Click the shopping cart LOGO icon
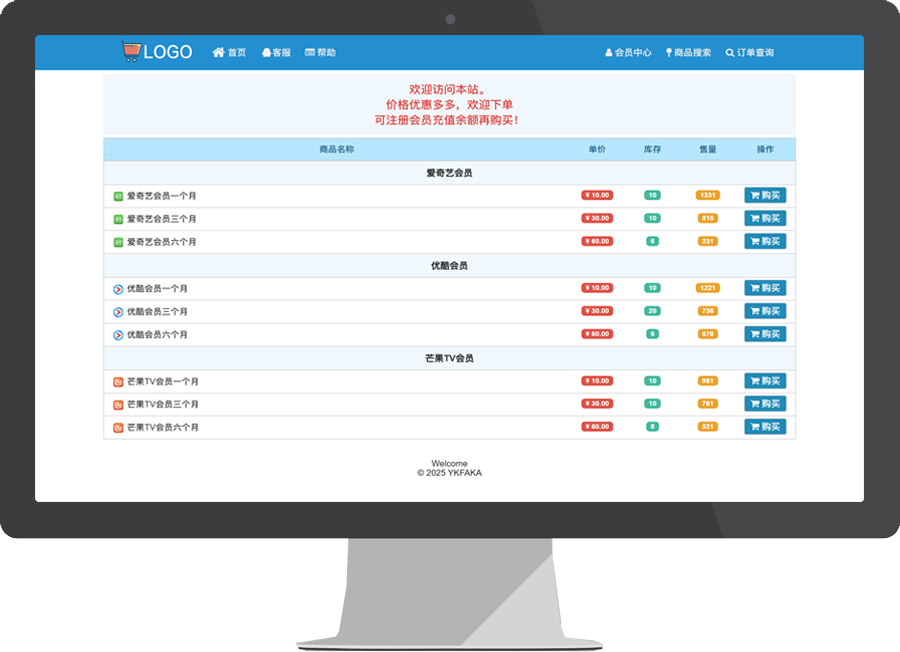The width and height of the screenshot is (900, 652). click(130, 52)
